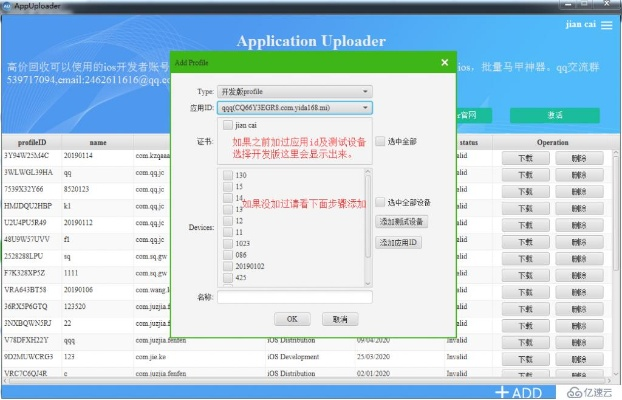
Task: Close the Add Profile dialog
Action: click(x=443, y=62)
